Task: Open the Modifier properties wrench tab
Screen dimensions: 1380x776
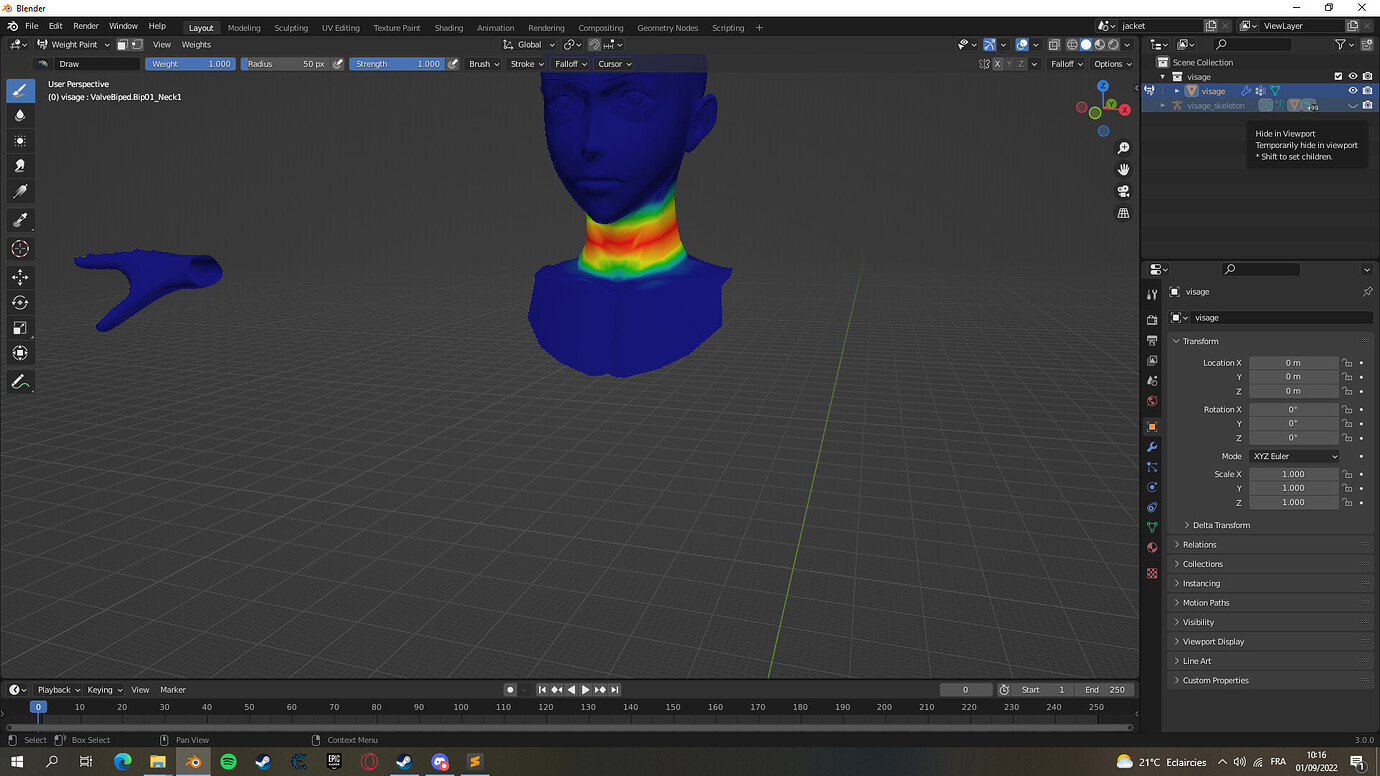Action: [1152, 446]
